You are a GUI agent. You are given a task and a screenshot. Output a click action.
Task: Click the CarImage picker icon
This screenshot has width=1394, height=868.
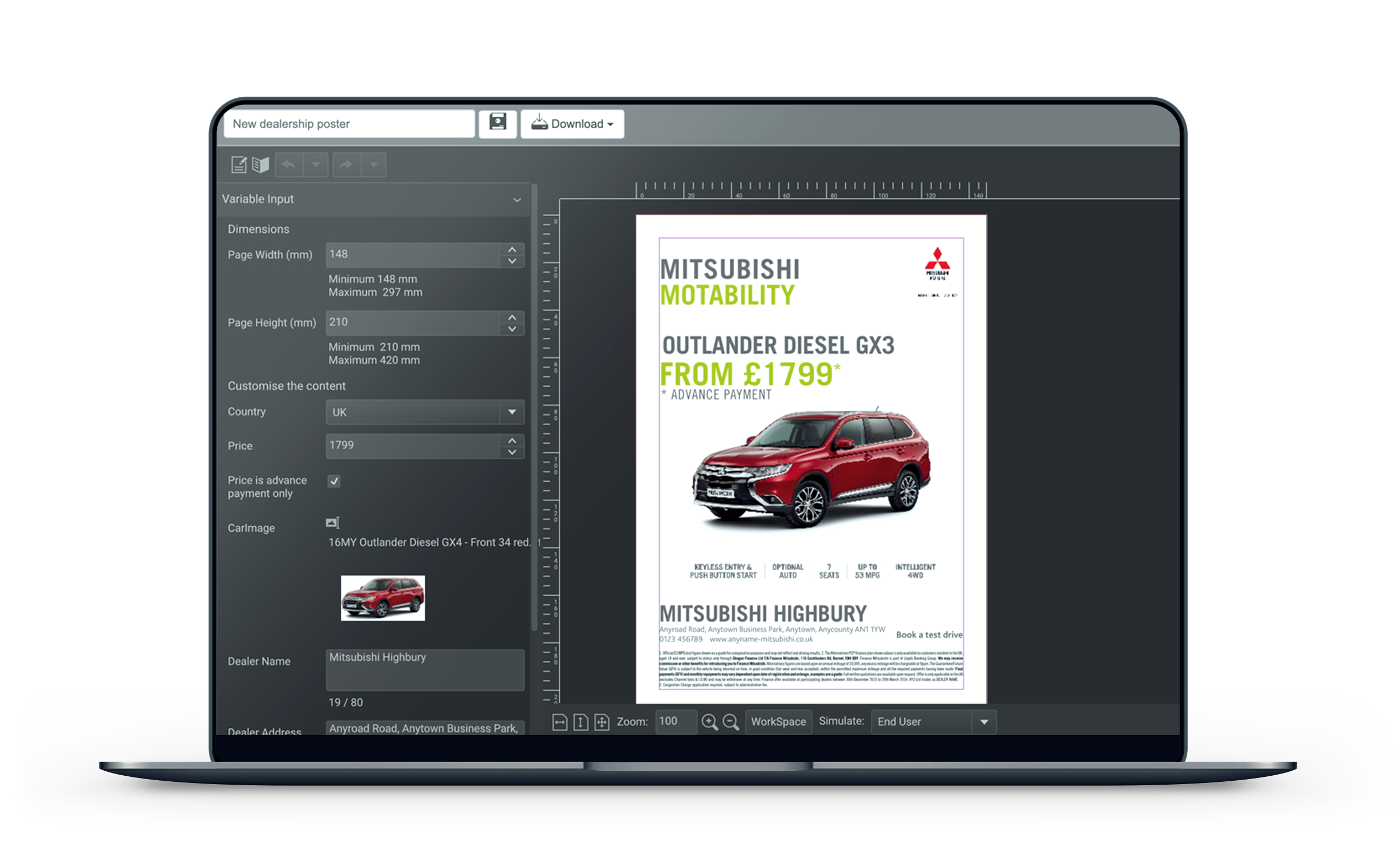(332, 522)
